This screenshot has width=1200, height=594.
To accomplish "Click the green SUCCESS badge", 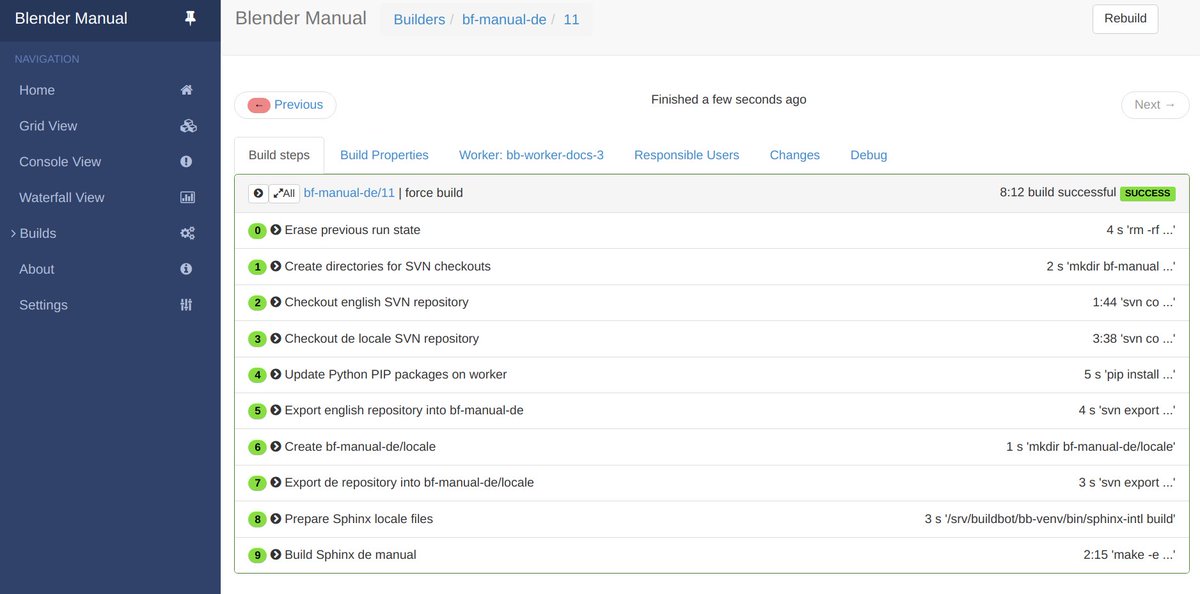I will point(1148,193).
